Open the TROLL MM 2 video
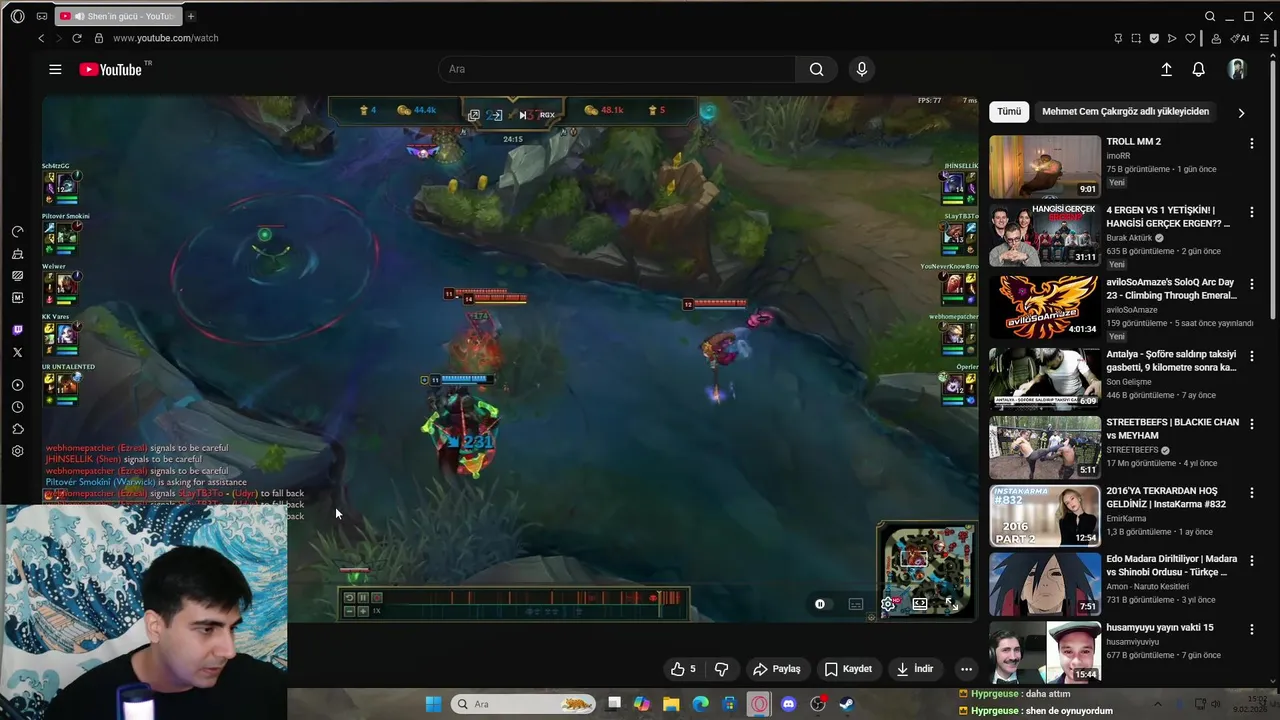 (x=1133, y=142)
